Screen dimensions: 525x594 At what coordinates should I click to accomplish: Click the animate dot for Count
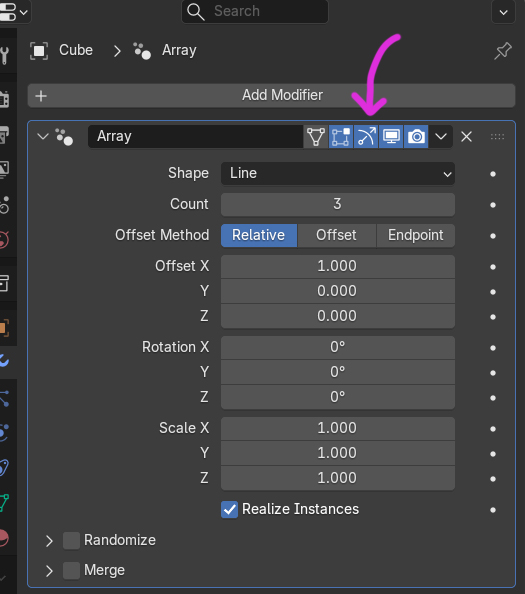pos(493,205)
